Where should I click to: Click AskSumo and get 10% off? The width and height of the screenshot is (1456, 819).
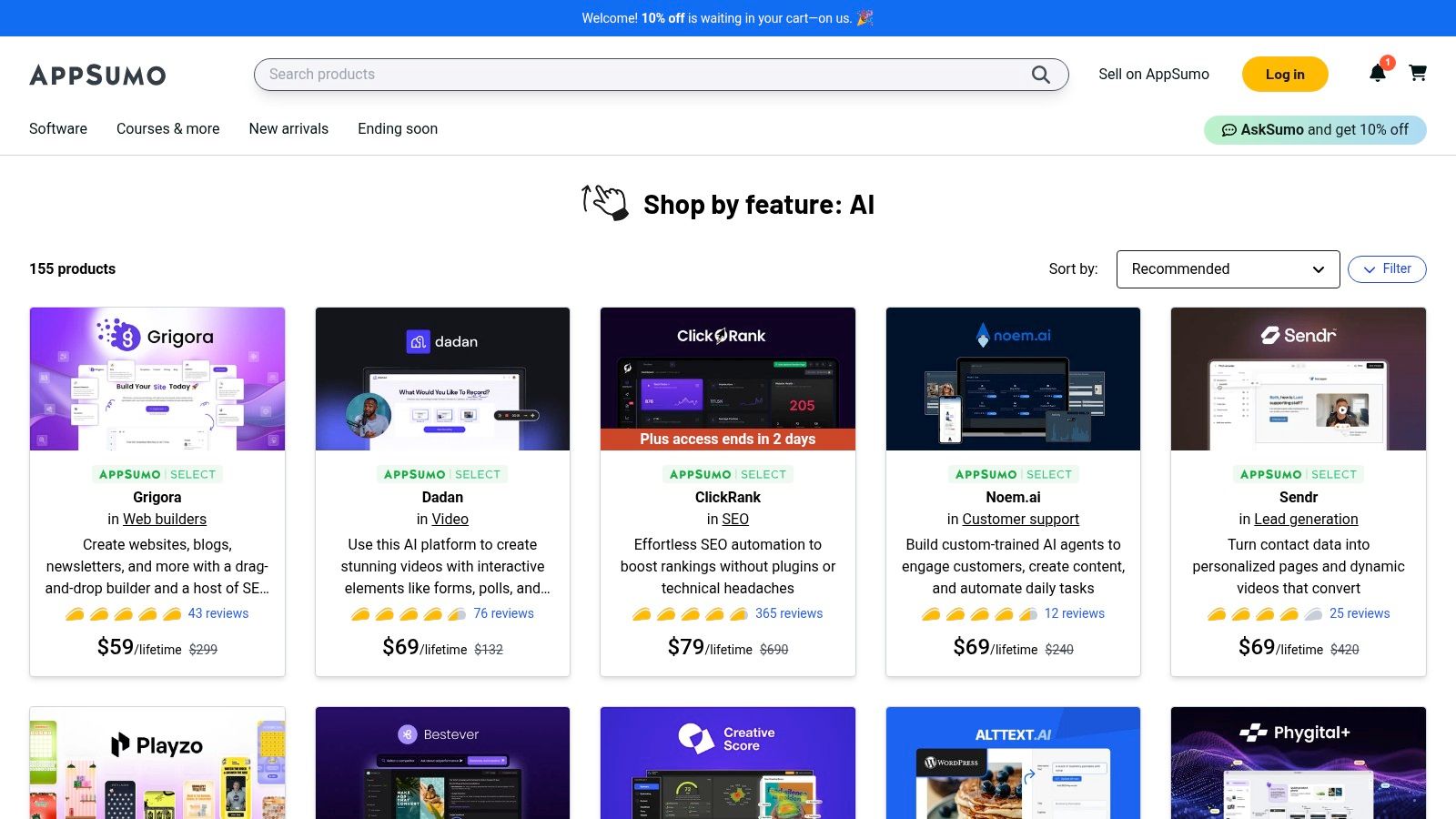[x=1315, y=130]
